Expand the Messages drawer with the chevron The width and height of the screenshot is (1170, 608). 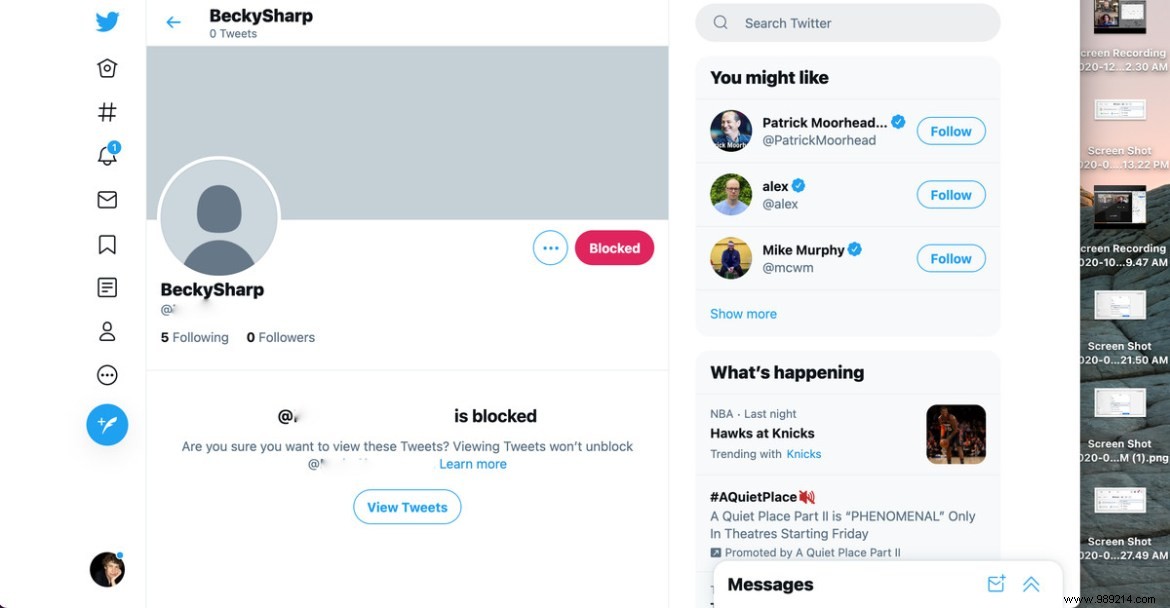[x=1031, y=583]
